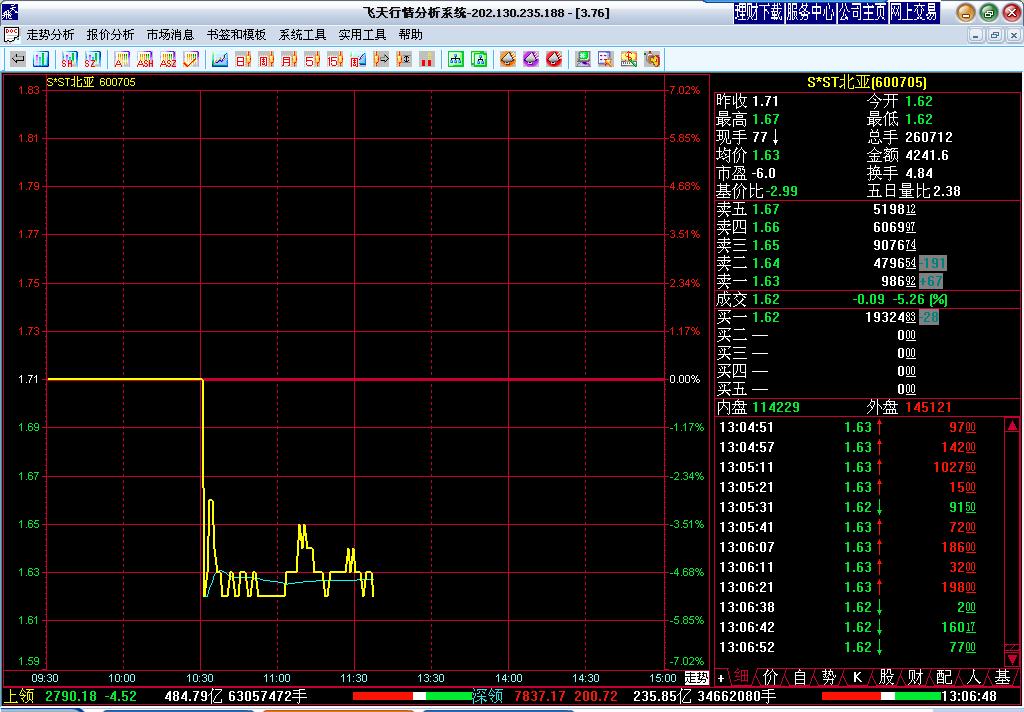Switch to the 价 tab
This screenshot has width=1024, height=712.
(x=771, y=677)
